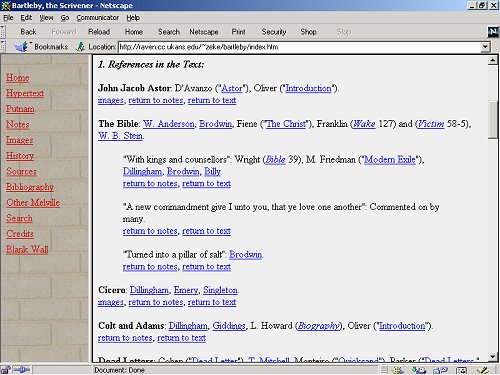The height and width of the screenshot is (375, 500).
Task: Open Navigator from the component bar
Action: pos(397,370)
